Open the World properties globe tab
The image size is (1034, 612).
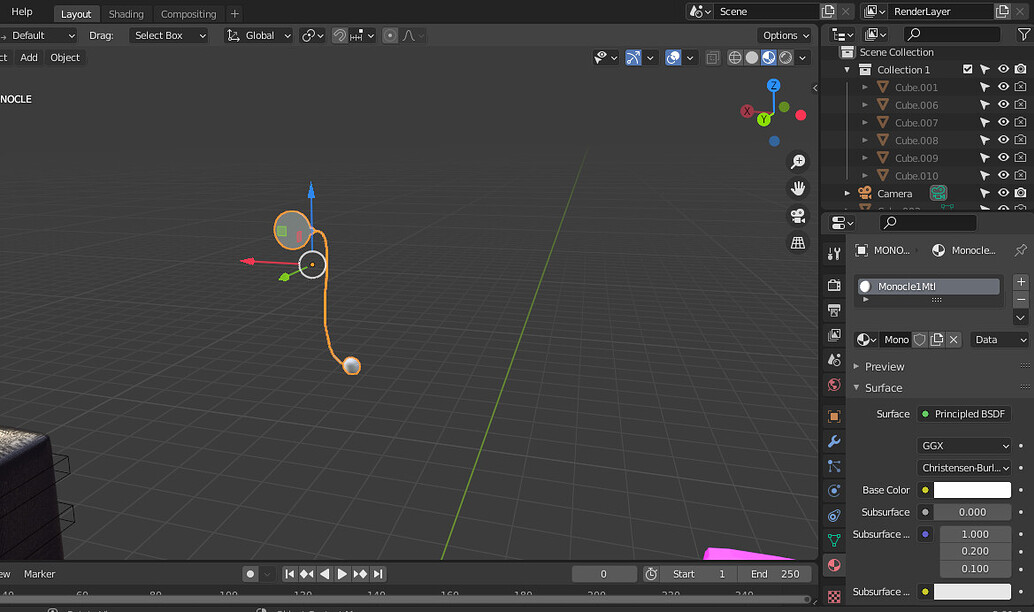834,386
